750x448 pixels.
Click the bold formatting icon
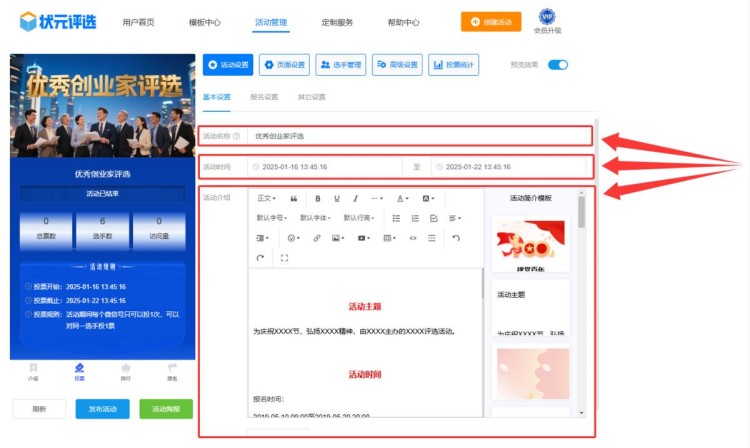(318, 198)
